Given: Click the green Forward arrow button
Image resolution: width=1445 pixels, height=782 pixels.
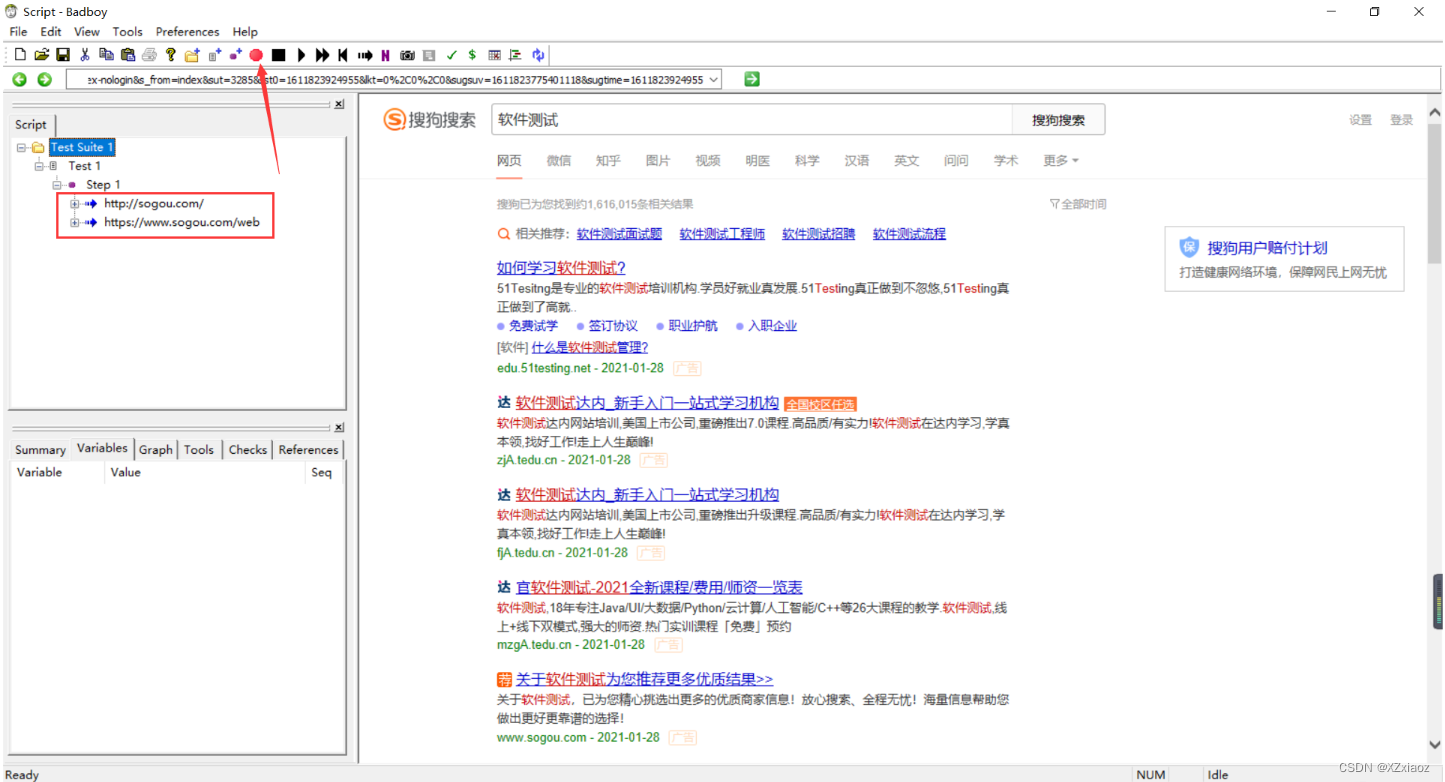Looking at the screenshot, I should [x=44, y=80].
